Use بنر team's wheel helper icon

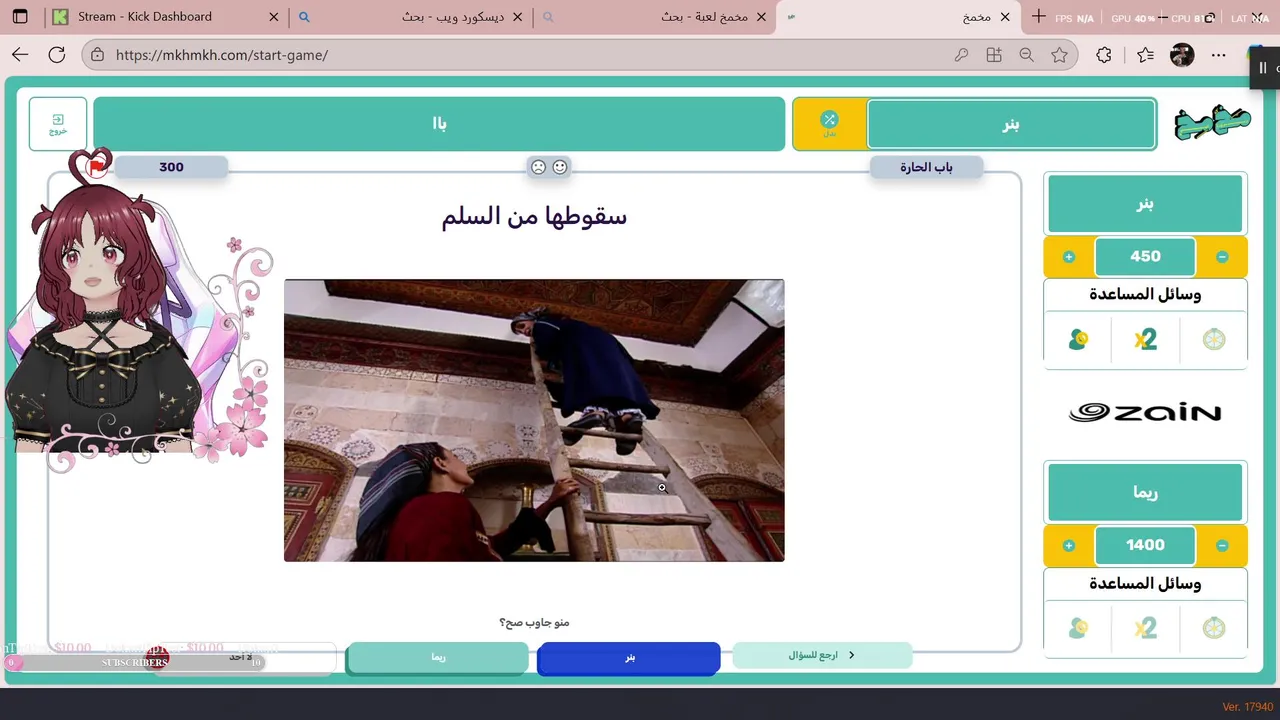[x=1213, y=340]
